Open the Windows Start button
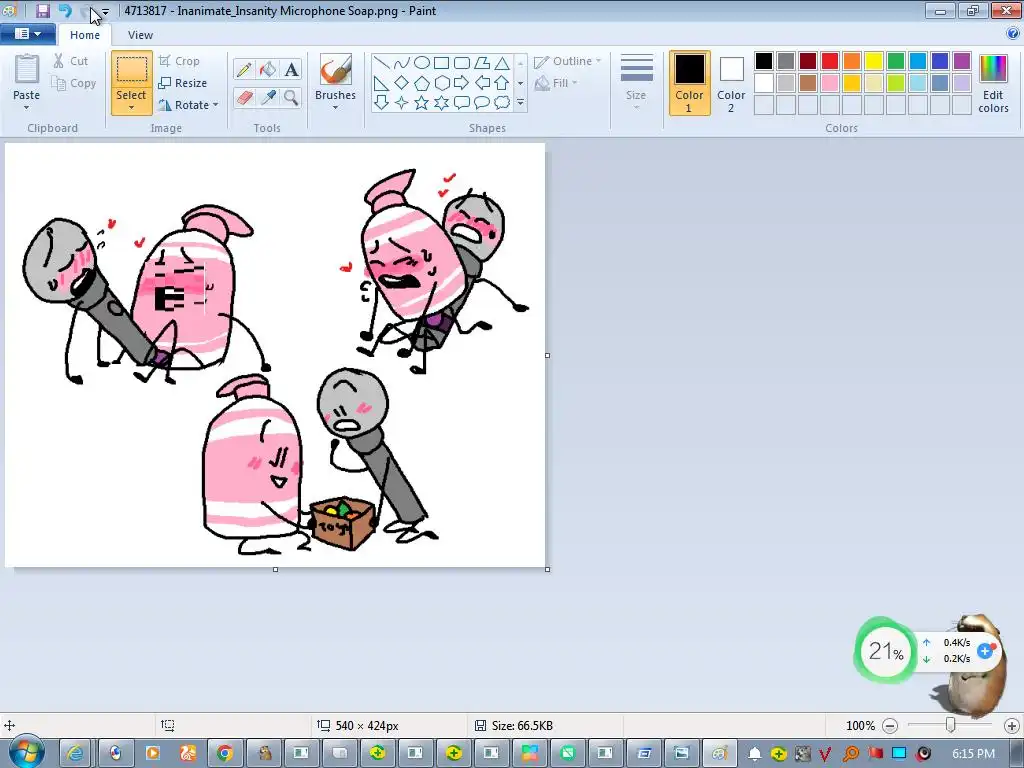1024x768 pixels. (26, 752)
